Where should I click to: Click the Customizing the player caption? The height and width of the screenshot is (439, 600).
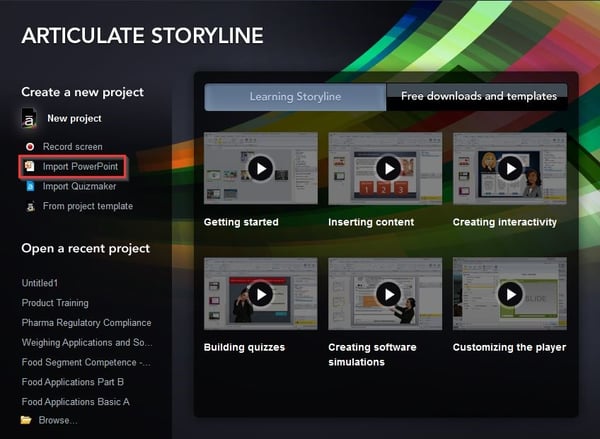[509, 347]
